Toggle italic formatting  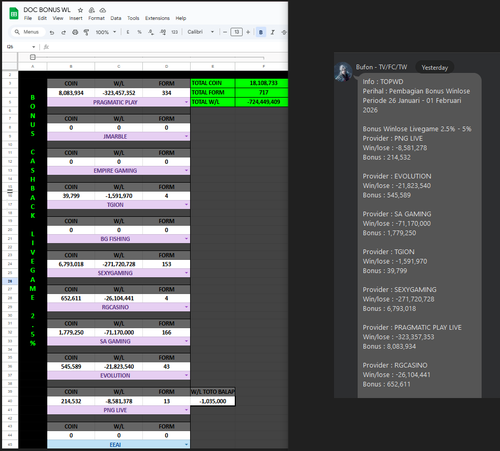(x=272, y=32)
